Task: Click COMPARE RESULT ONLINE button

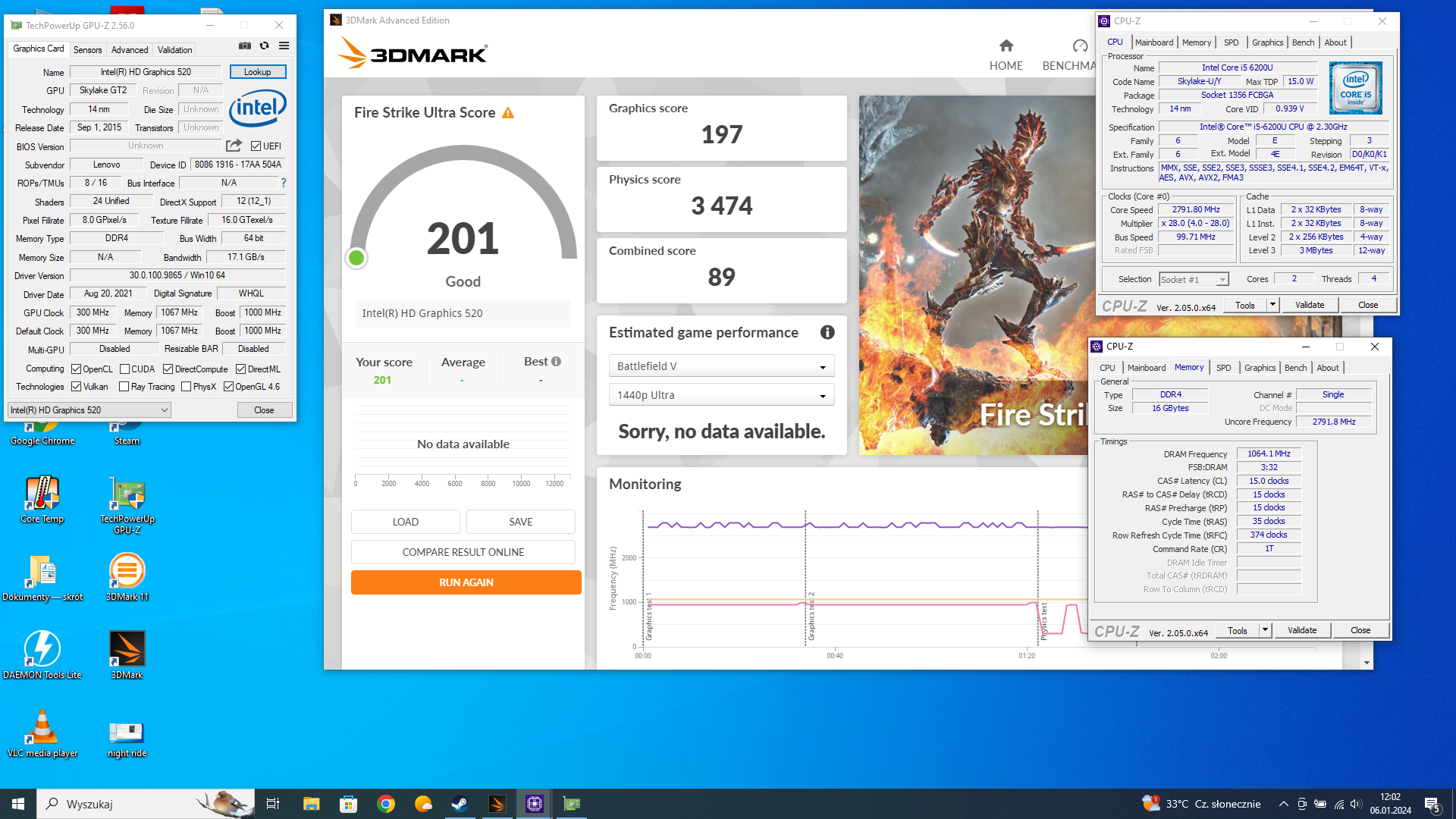Action: (x=463, y=552)
